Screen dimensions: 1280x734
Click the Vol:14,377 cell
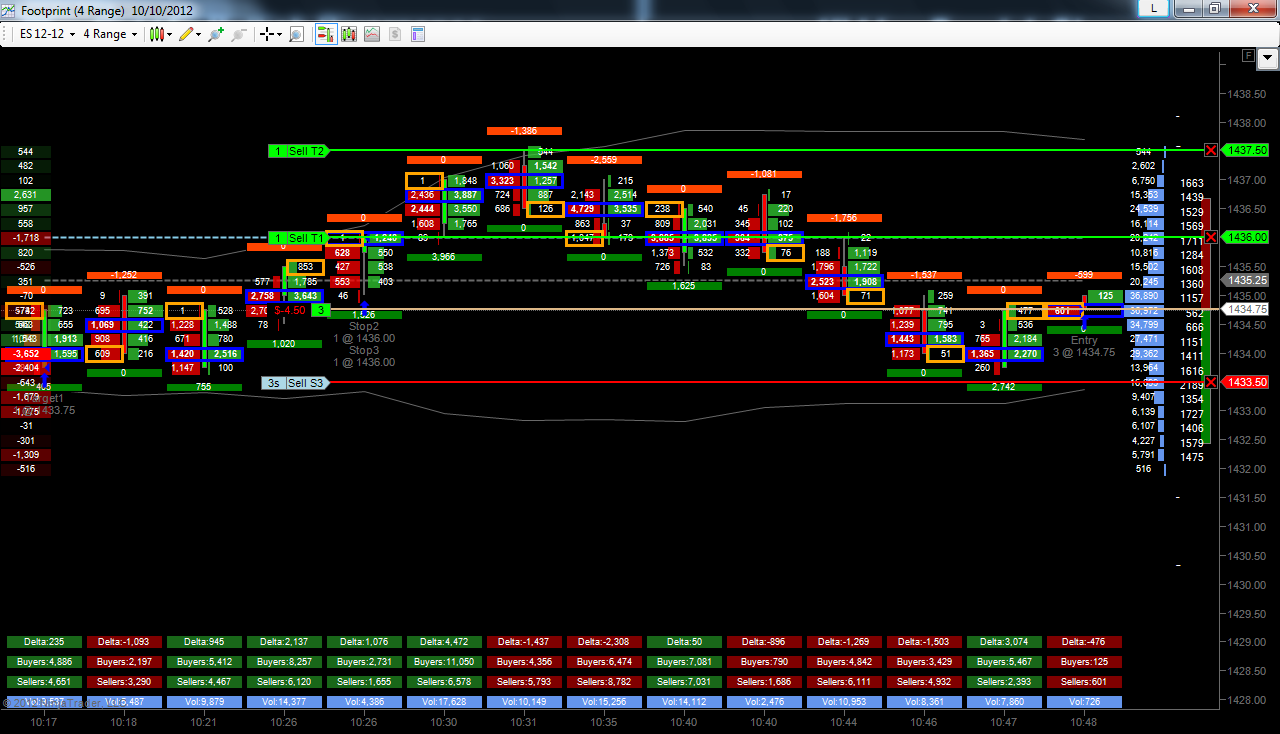pos(284,702)
